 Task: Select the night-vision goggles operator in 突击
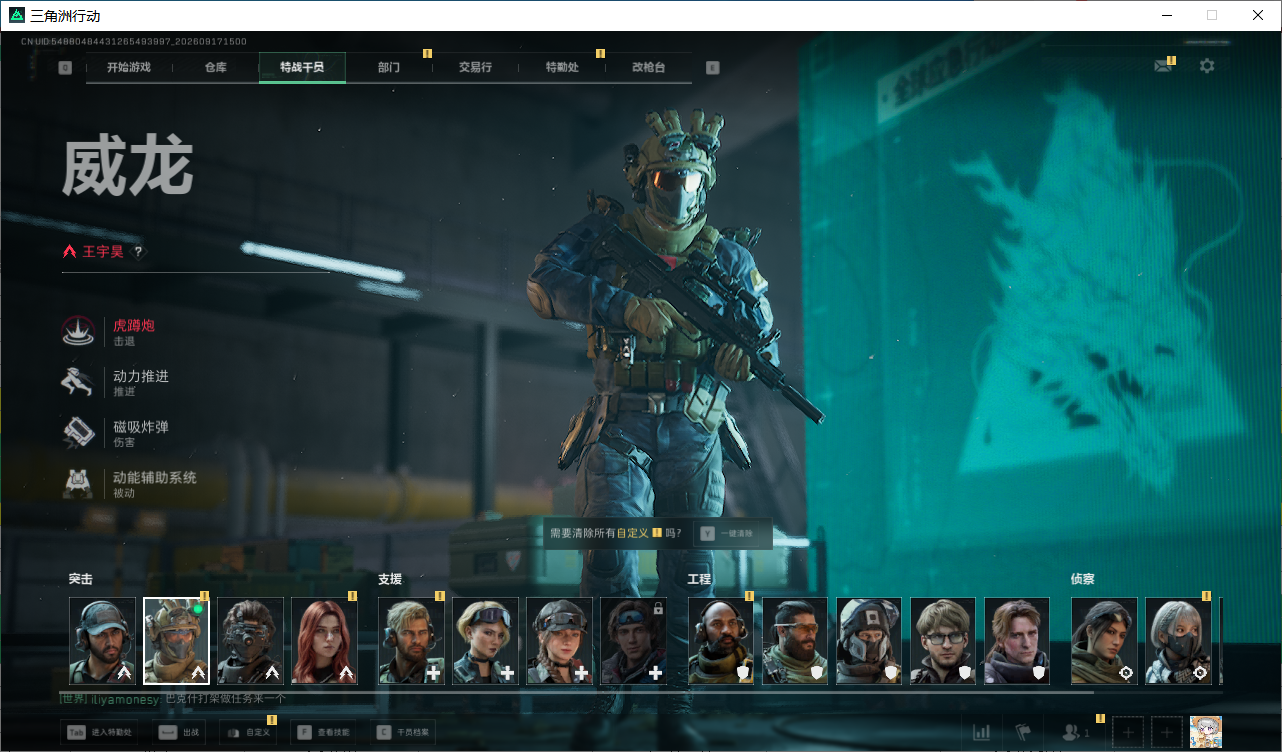pos(251,641)
